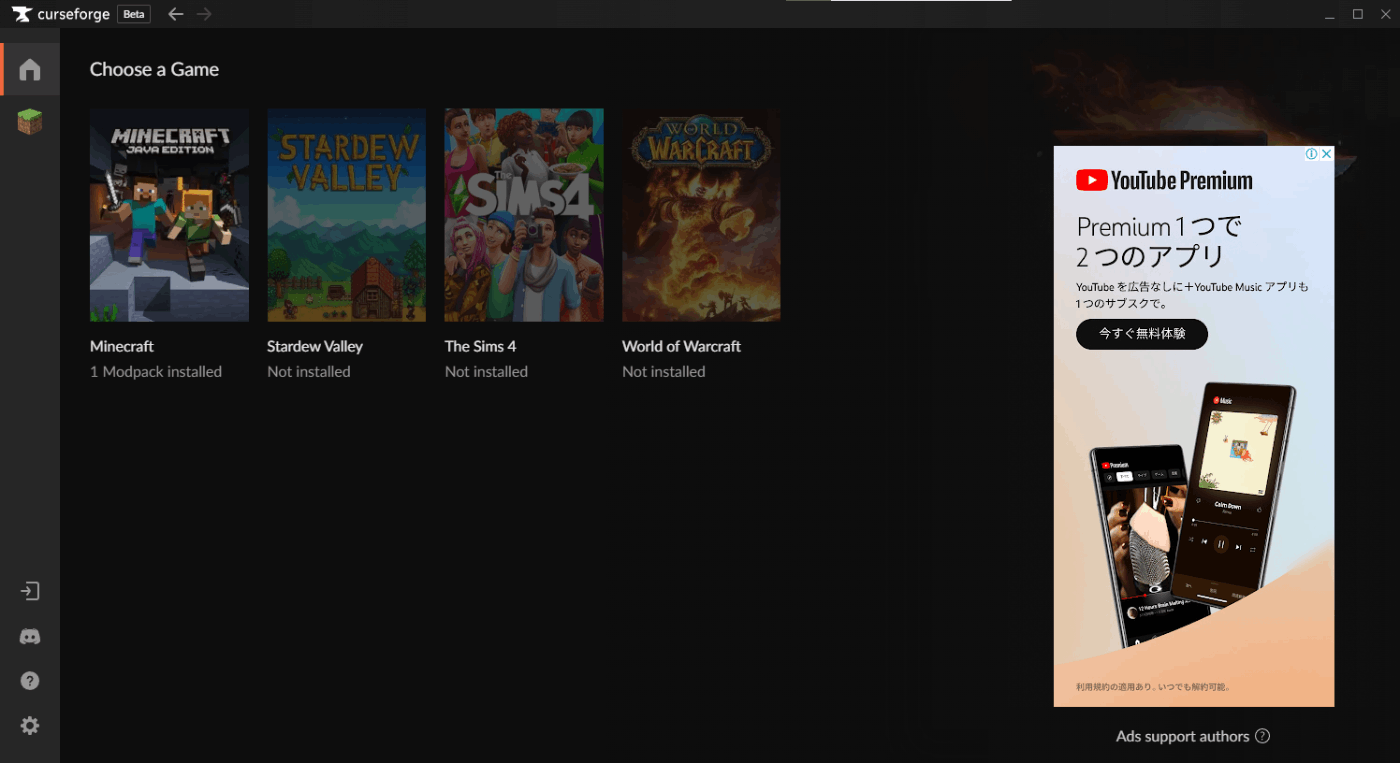Click the CurseForge logo in title bar
The width and height of the screenshot is (1400, 763).
pyautogui.click(x=62, y=14)
